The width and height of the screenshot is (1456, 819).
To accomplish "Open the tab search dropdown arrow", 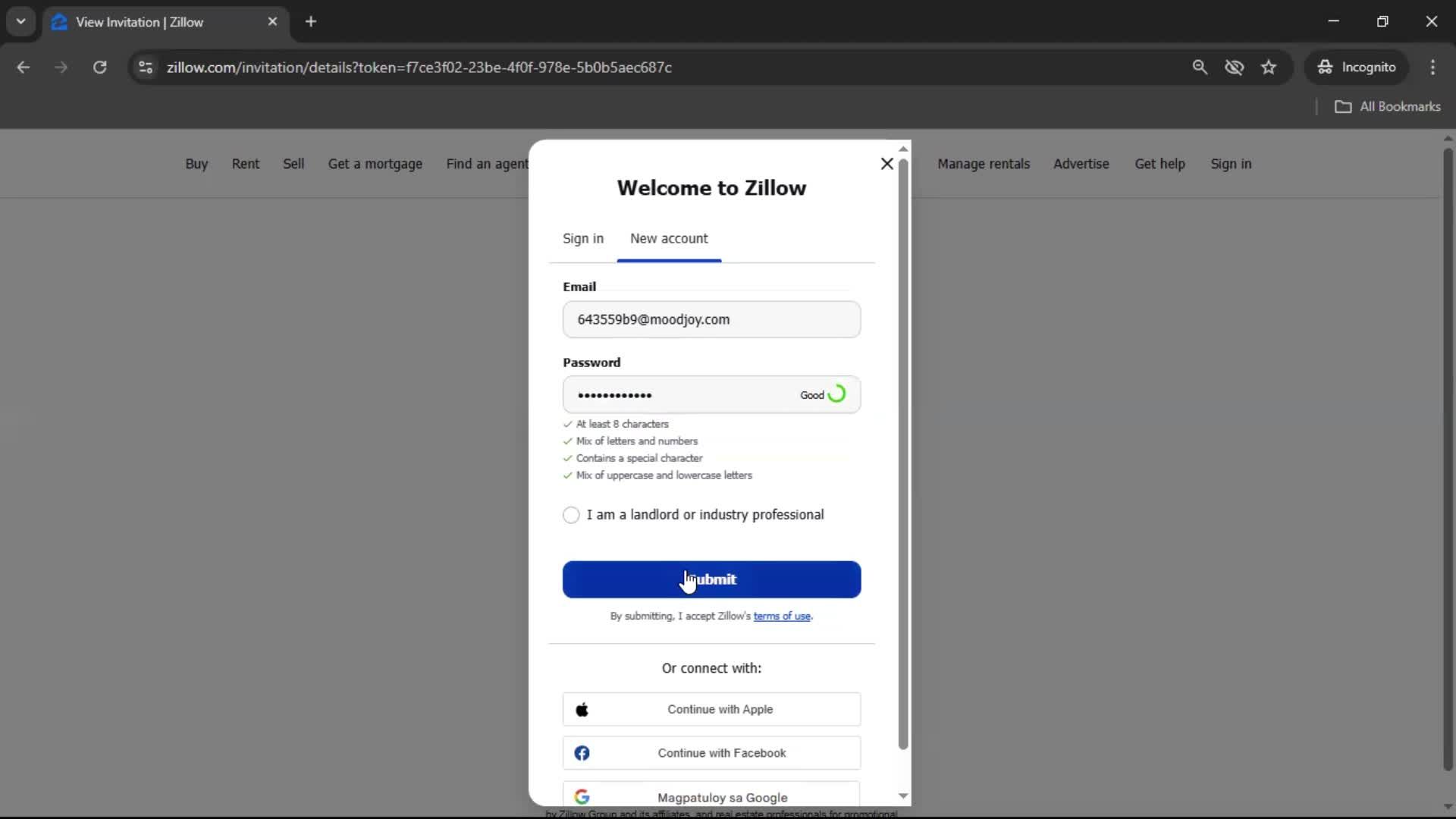I will (x=21, y=21).
